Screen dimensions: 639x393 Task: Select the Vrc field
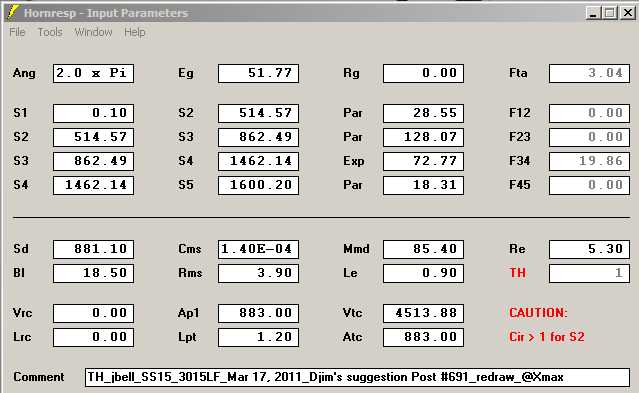click(93, 313)
